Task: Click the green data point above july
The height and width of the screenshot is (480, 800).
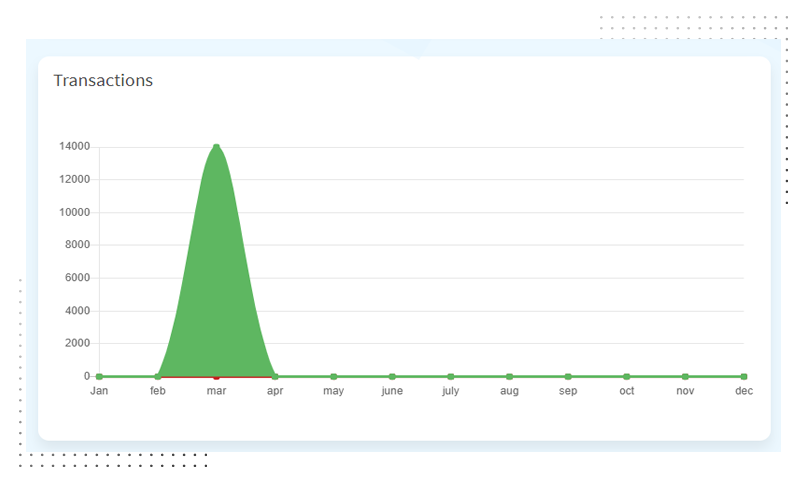Action: pyautogui.click(x=451, y=376)
